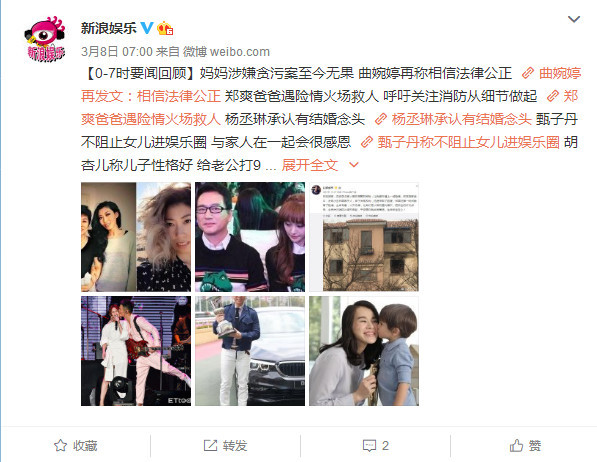Open comments via speech bubble icon
Viewport: 597px width, 462px height.
tap(369, 446)
